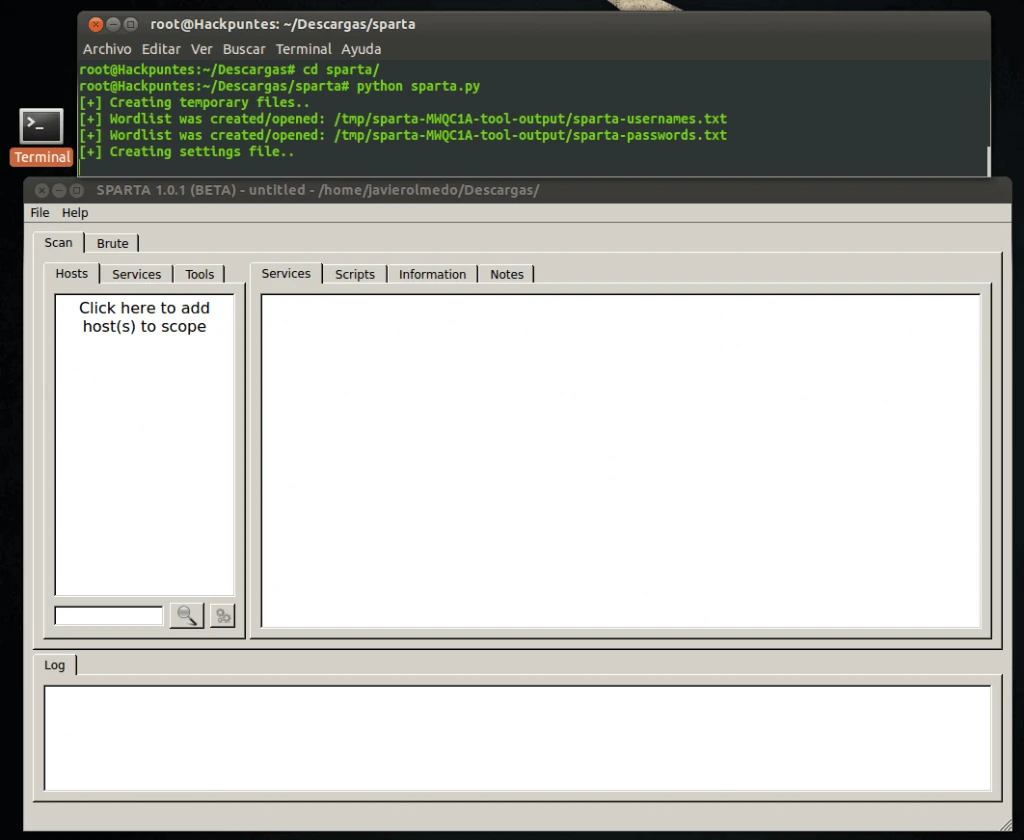
Task: Open terminal Archivo menu
Action: pyautogui.click(x=107, y=49)
